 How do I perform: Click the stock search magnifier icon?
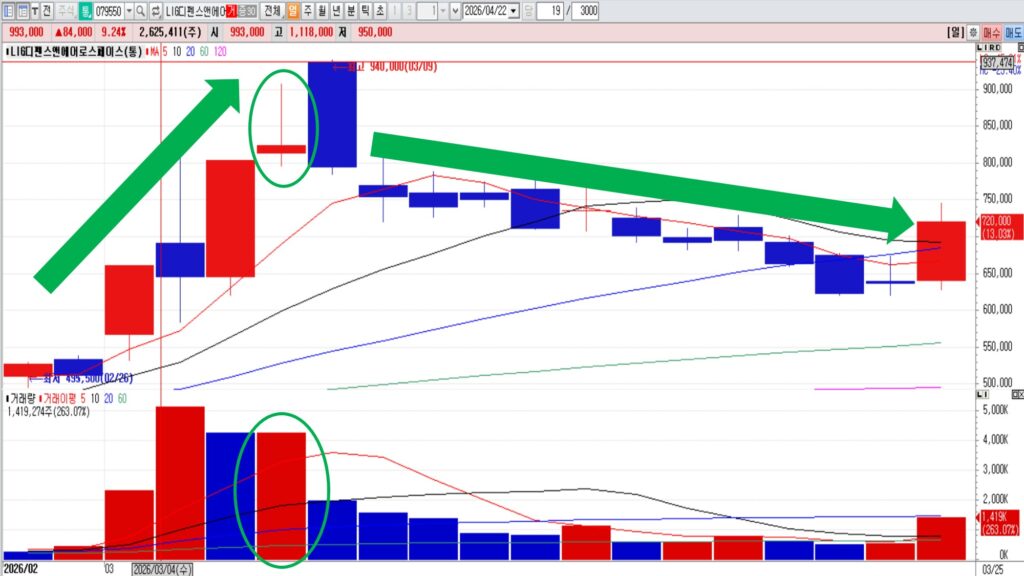click(141, 11)
